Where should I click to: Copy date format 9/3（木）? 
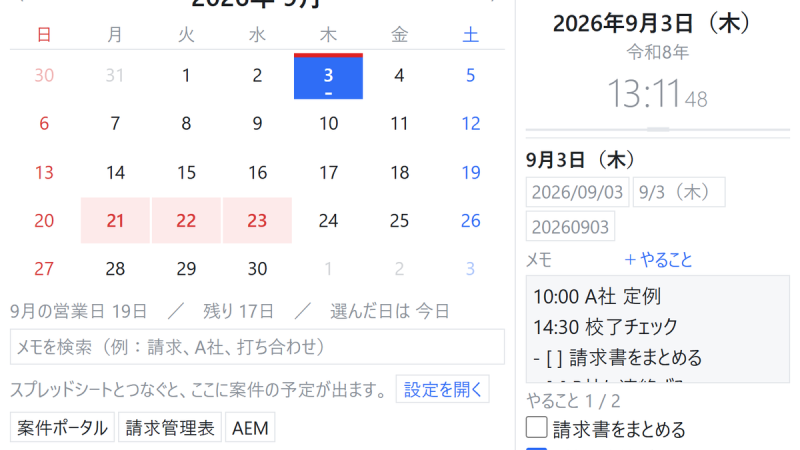679,192
